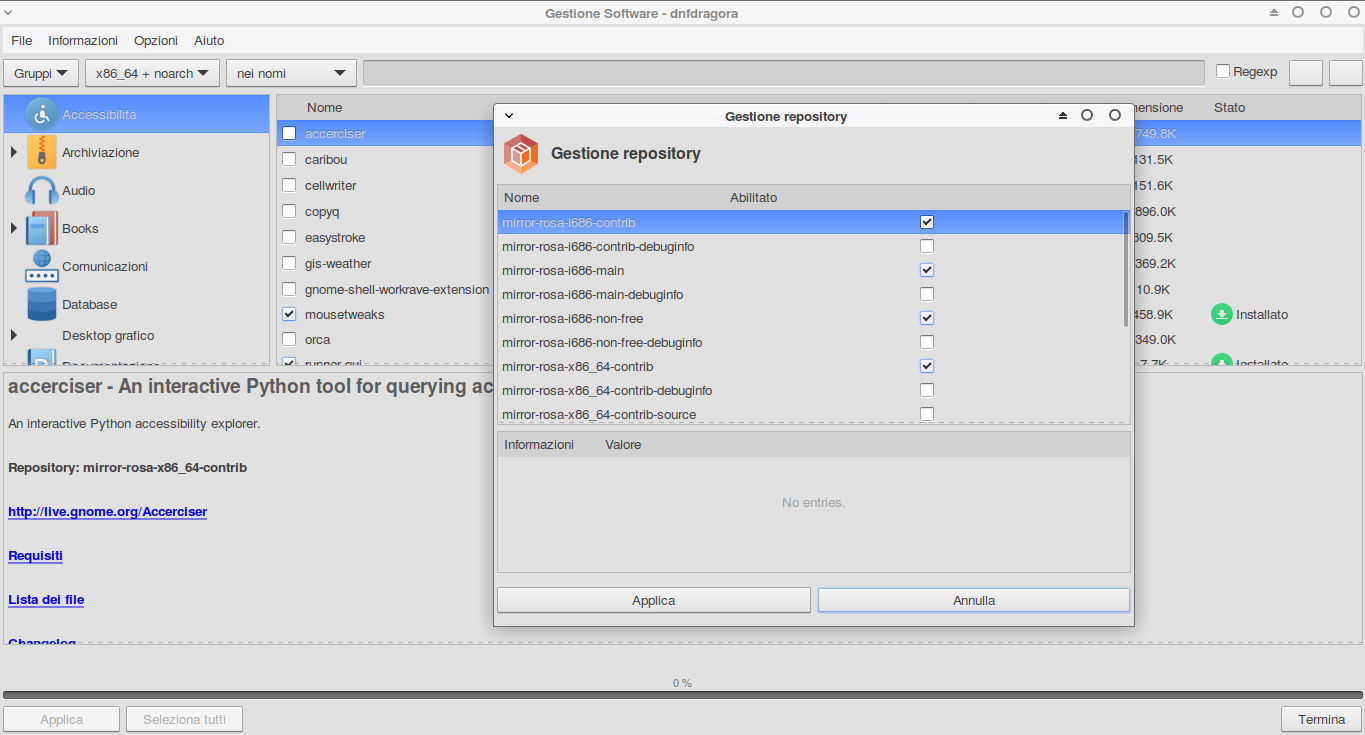Click the 0 % progress bar
The height and width of the screenshot is (735, 1365).
pos(682,694)
